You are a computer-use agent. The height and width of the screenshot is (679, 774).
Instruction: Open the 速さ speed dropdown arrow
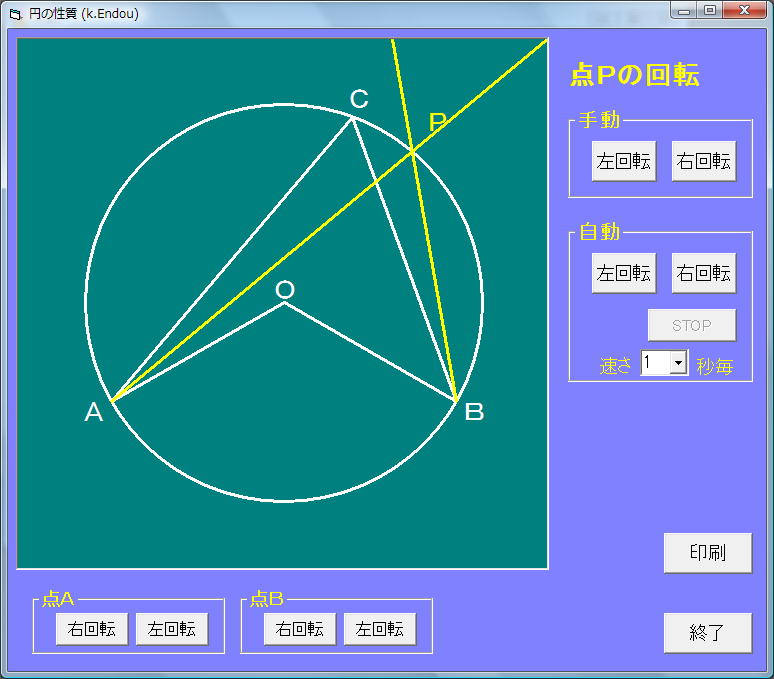(x=679, y=363)
